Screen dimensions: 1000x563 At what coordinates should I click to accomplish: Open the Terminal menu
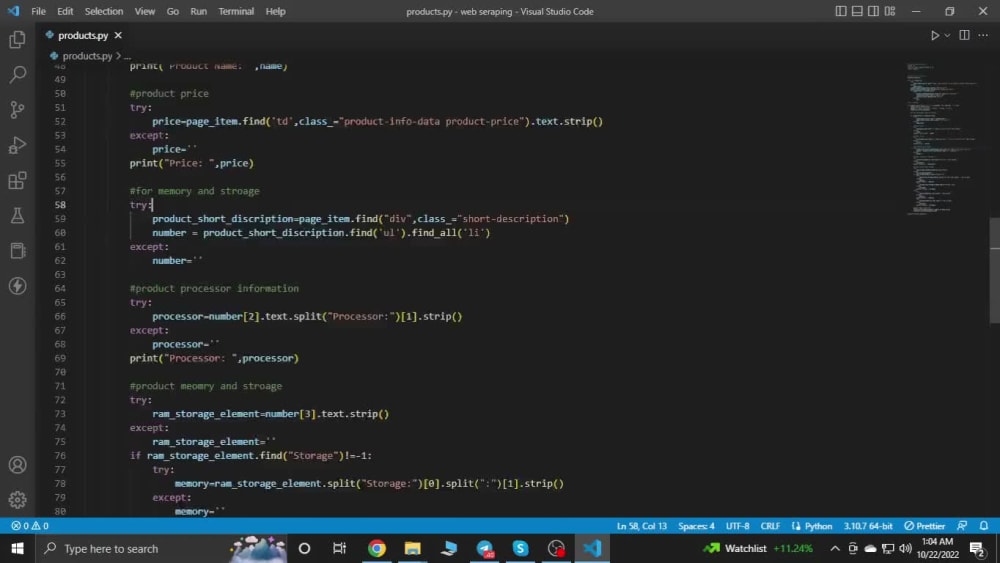click(x=236, y=11)
